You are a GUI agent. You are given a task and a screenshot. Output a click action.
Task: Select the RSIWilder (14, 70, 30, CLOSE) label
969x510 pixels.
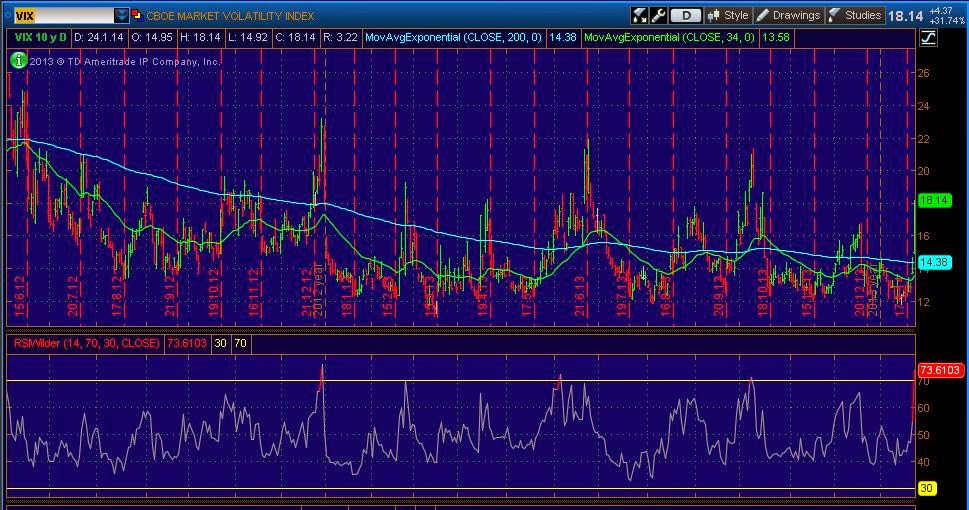click(x=87, y=343)
